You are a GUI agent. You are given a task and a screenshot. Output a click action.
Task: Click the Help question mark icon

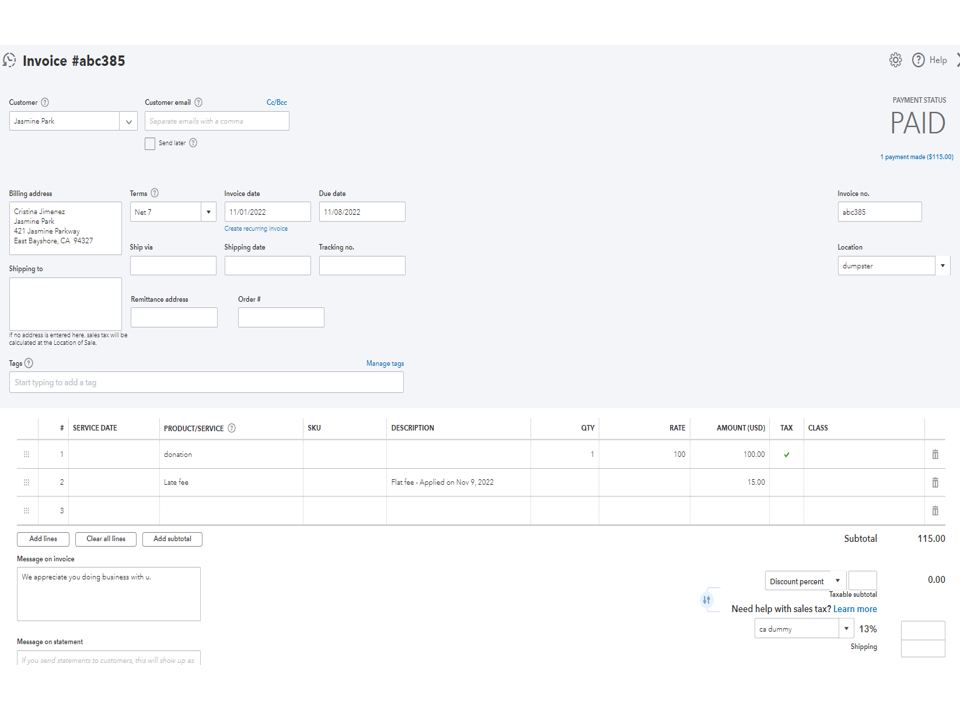pyautogui.click(x=918, y=60)
